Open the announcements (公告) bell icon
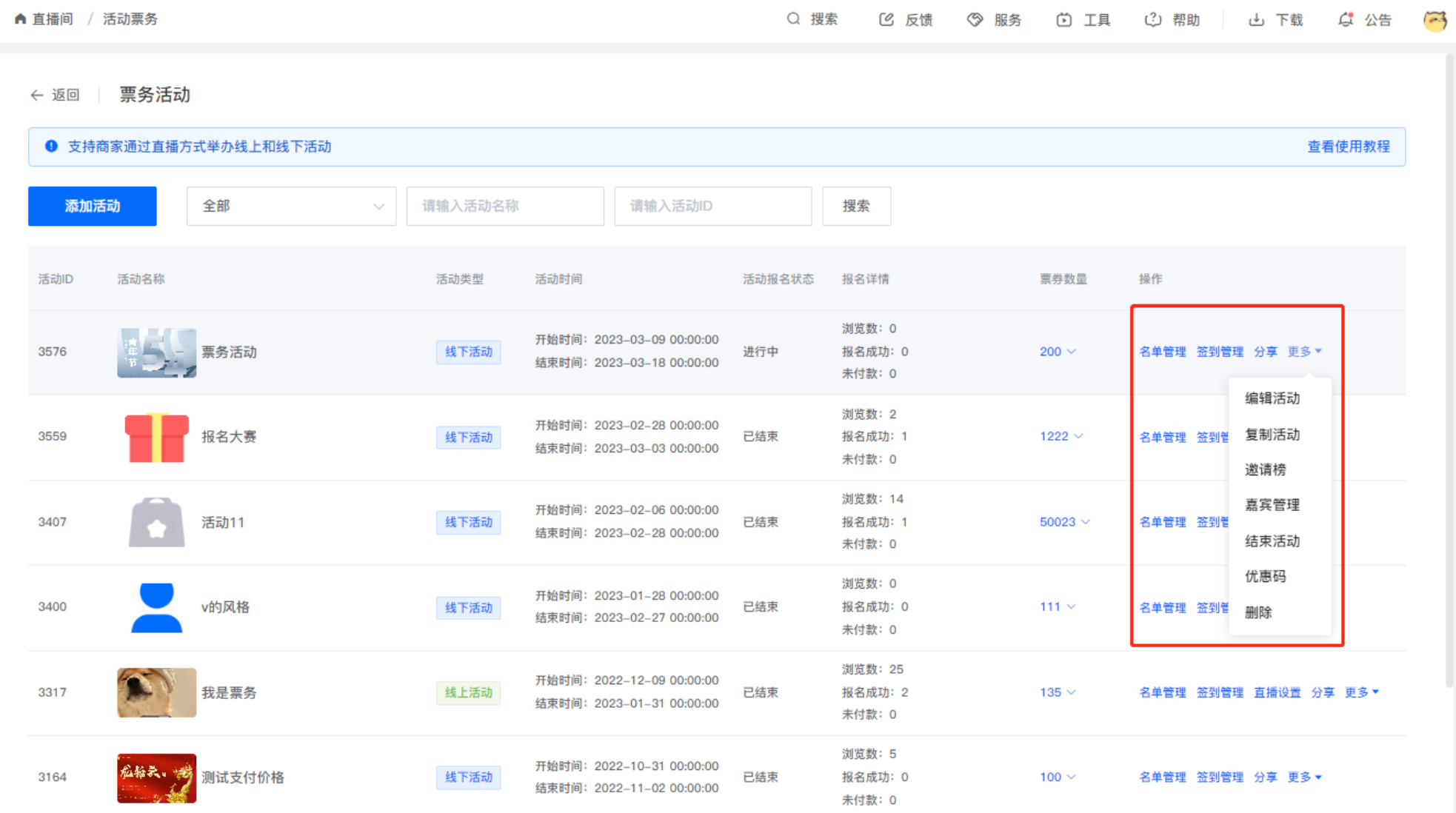 [x=1346, y=19]
